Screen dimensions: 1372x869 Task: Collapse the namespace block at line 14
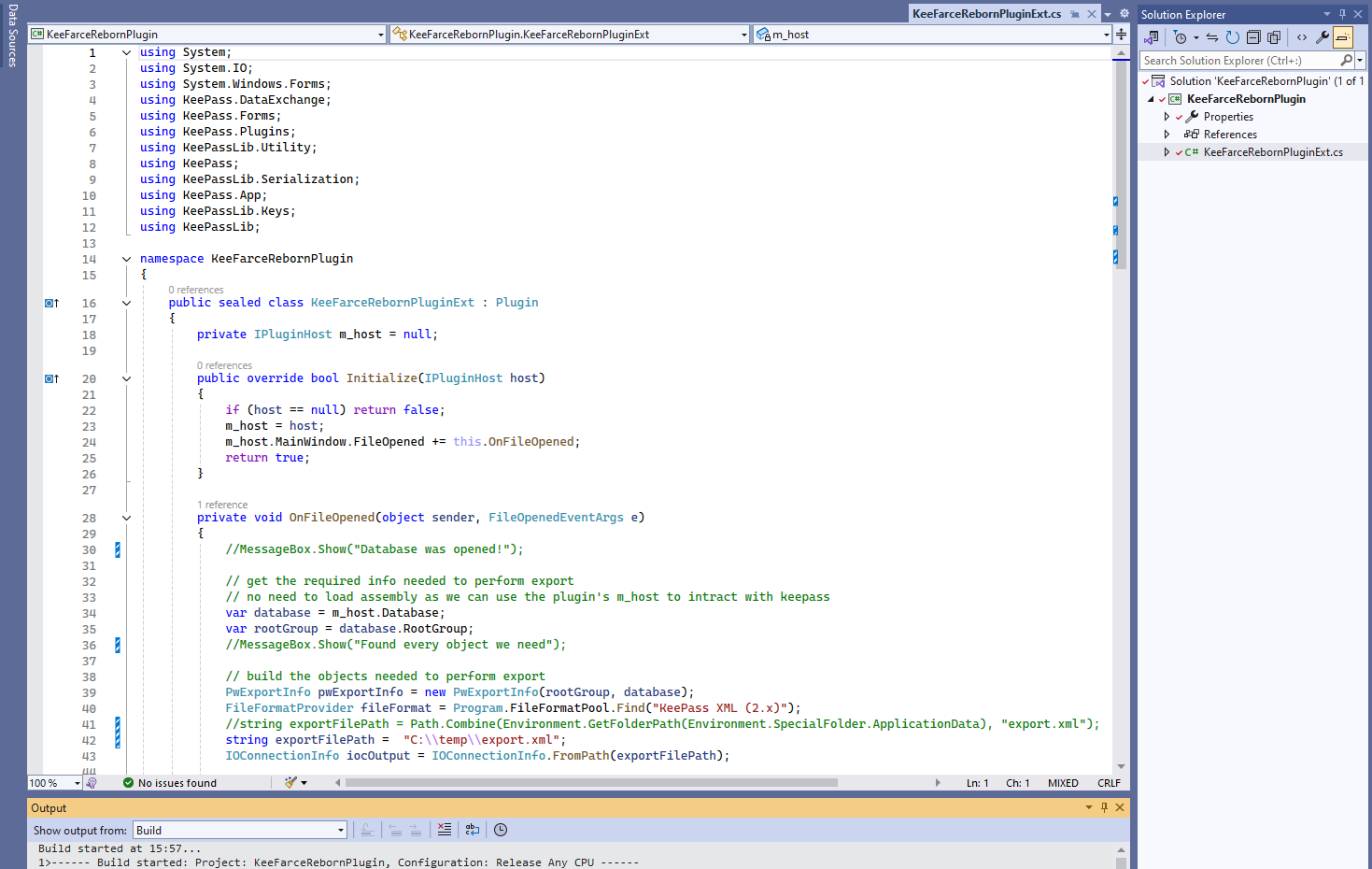[126, 259]
